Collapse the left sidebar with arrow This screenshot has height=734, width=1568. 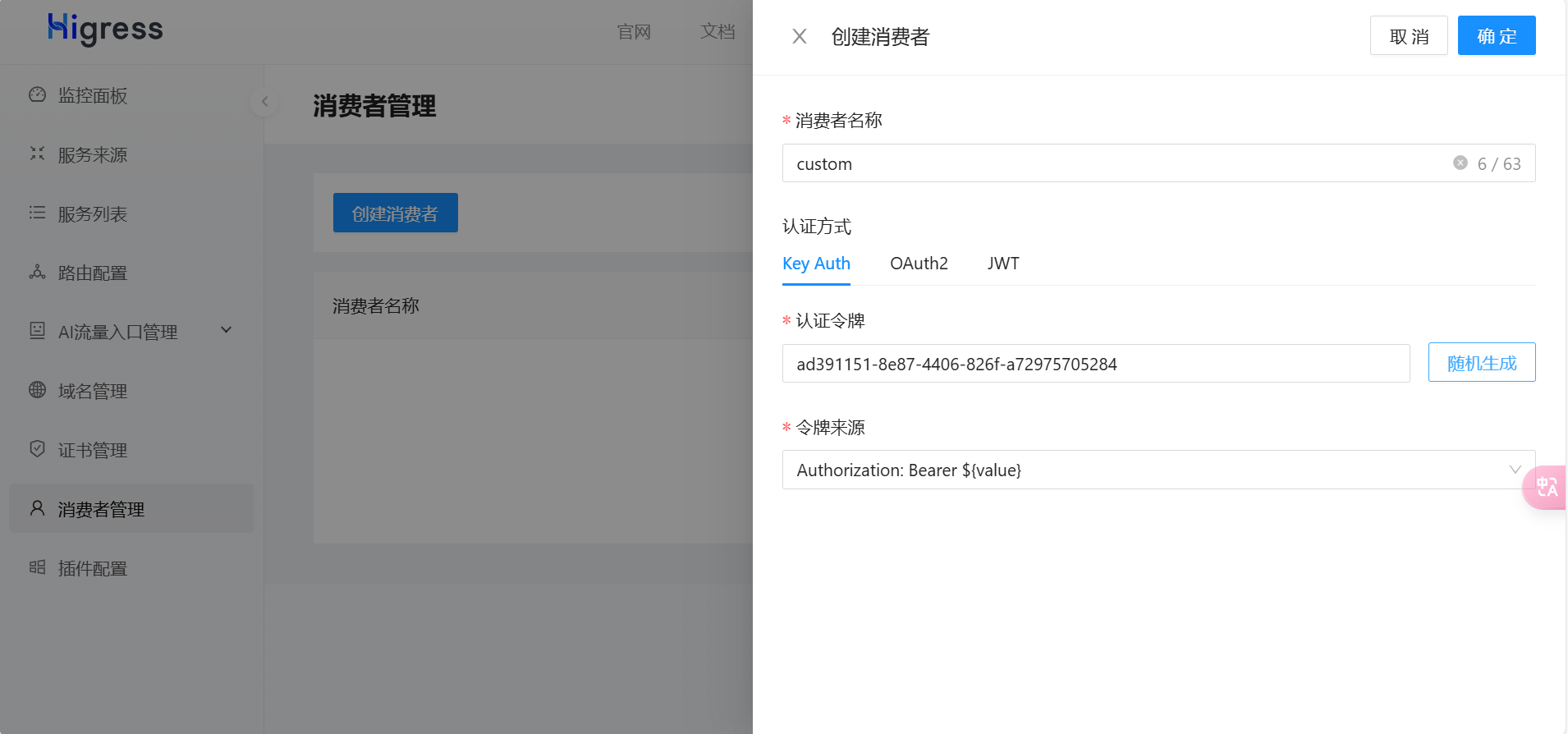(264, 102)
